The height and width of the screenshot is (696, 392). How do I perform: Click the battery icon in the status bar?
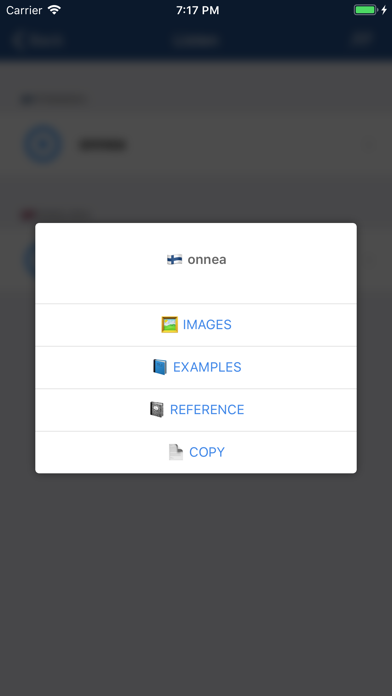pos(365,10)
